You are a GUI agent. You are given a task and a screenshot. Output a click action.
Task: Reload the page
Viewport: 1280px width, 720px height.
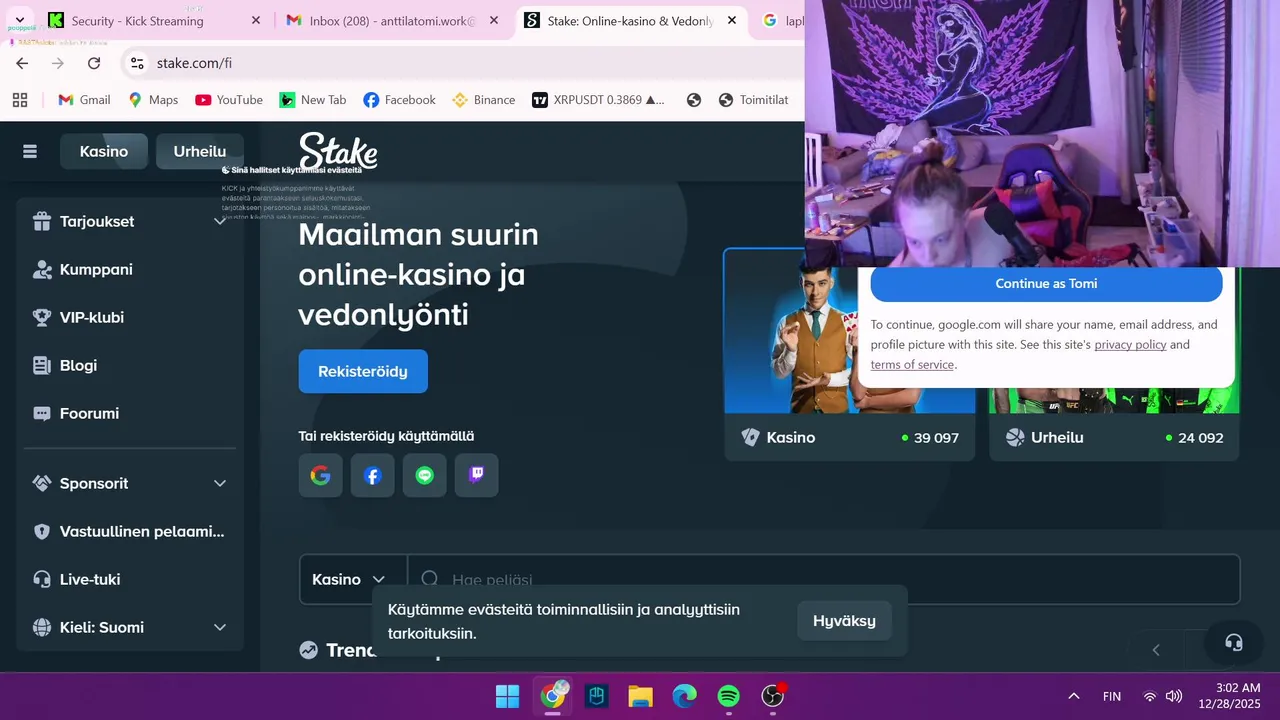click(94, 63)
